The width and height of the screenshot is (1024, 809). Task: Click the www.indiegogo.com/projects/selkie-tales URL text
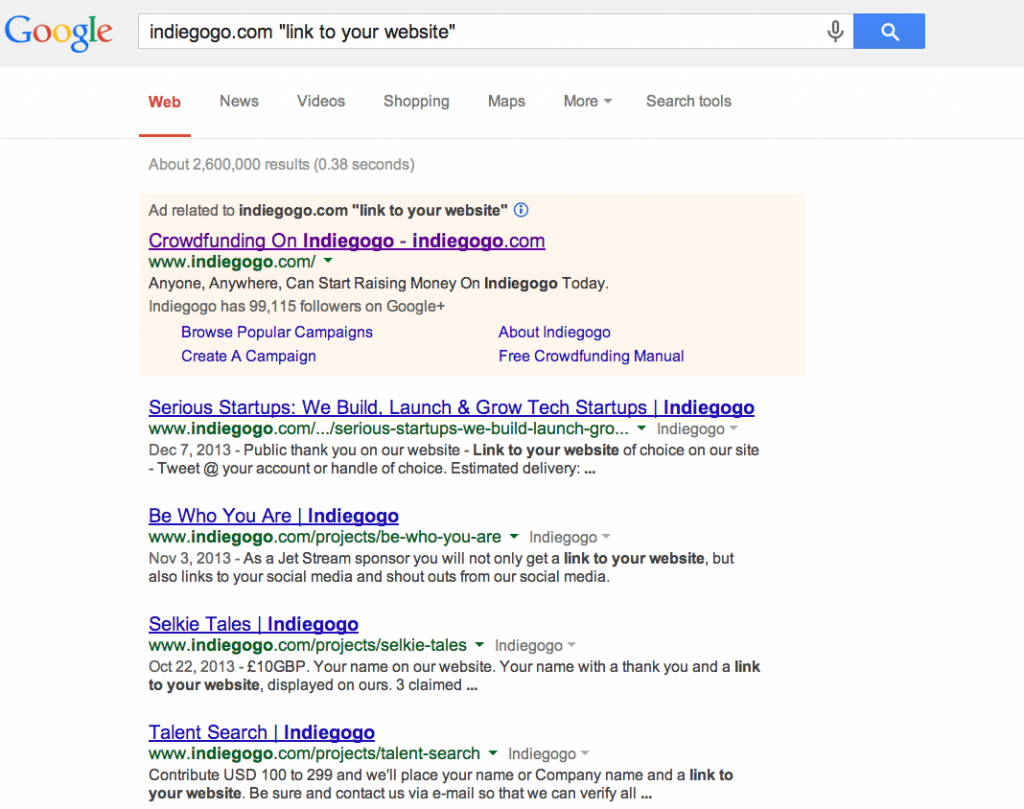pyautogui.click(x=308, y=645)
